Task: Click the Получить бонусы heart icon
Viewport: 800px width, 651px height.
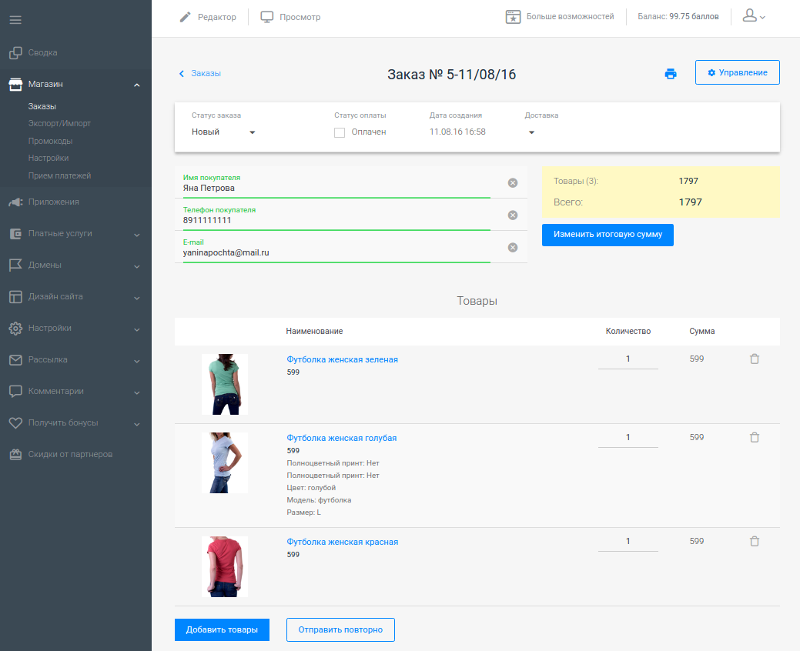Action: (15, 423)
